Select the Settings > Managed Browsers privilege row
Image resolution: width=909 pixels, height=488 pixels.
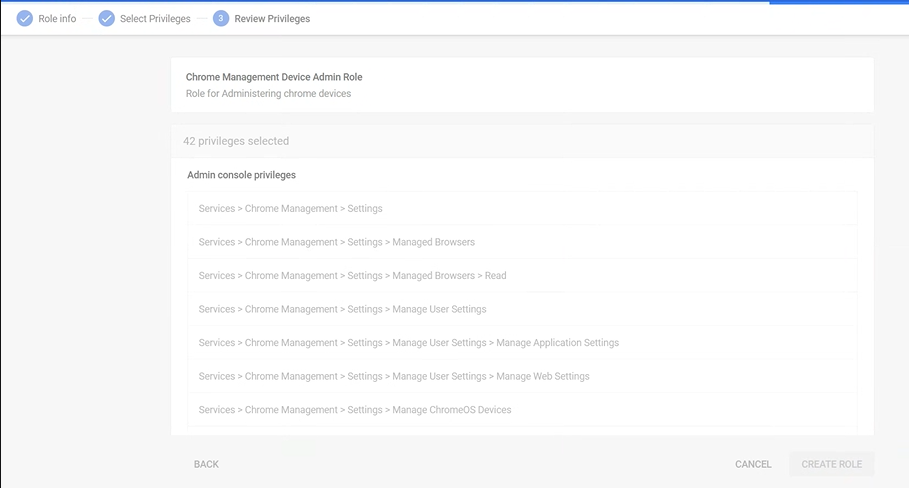tap(336, 242)
